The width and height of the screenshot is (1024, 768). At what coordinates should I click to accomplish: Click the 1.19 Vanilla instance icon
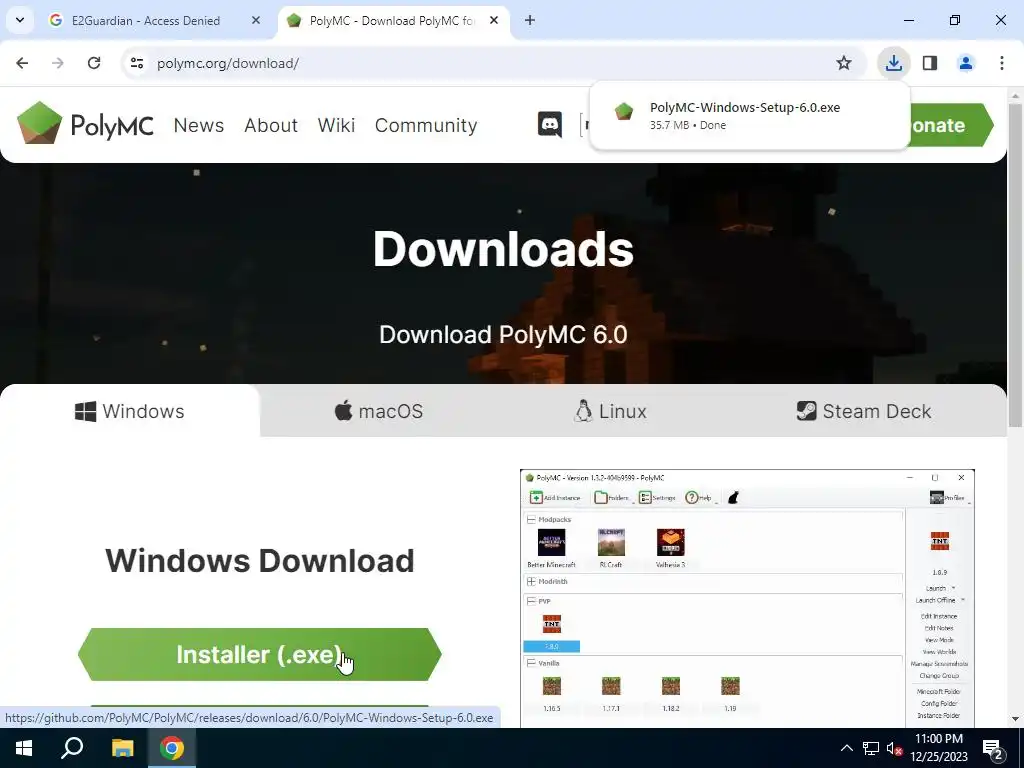[x=730, y=686]
